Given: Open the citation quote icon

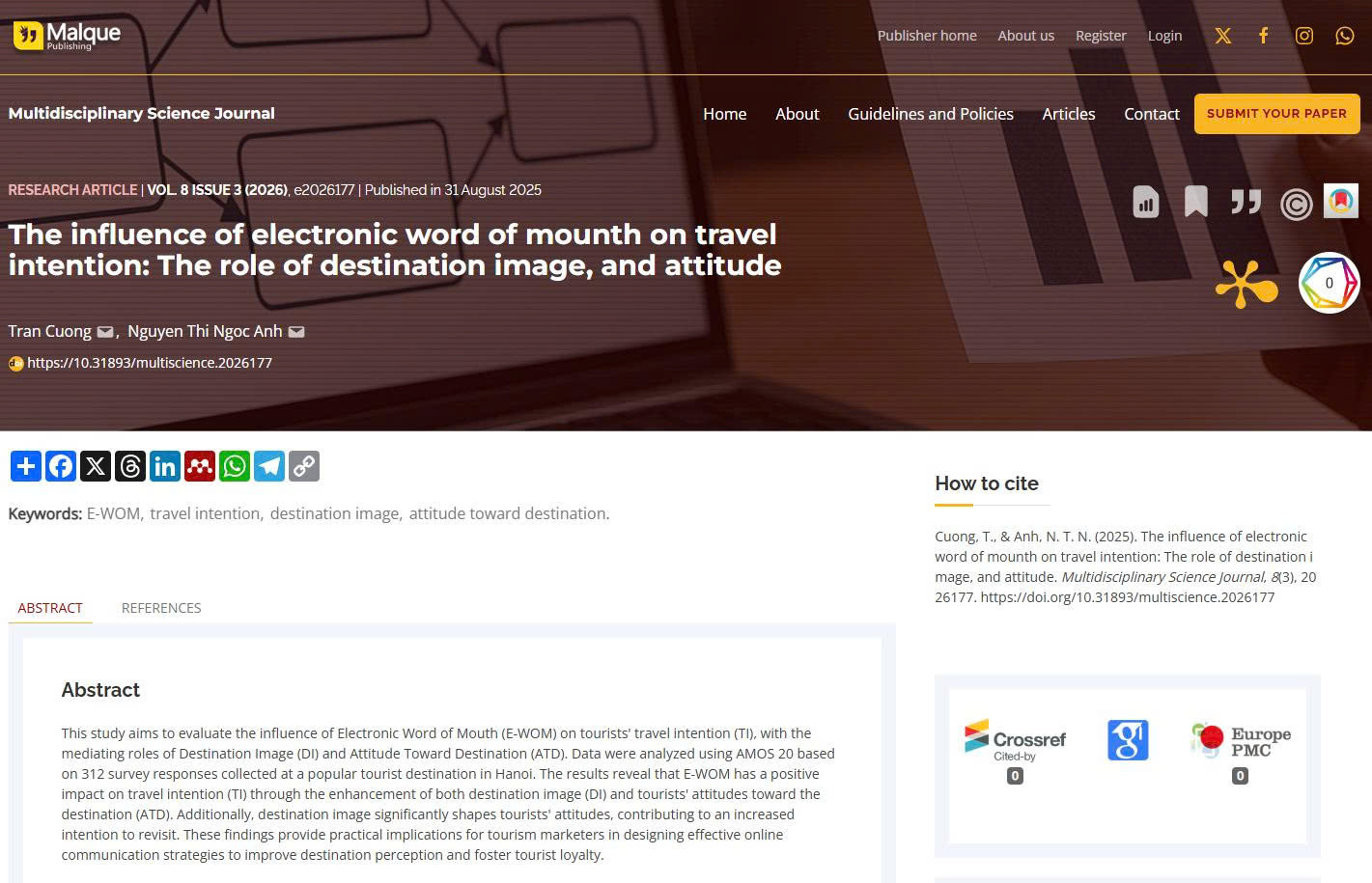Looking at the screenshot, I should (1246, 202).
